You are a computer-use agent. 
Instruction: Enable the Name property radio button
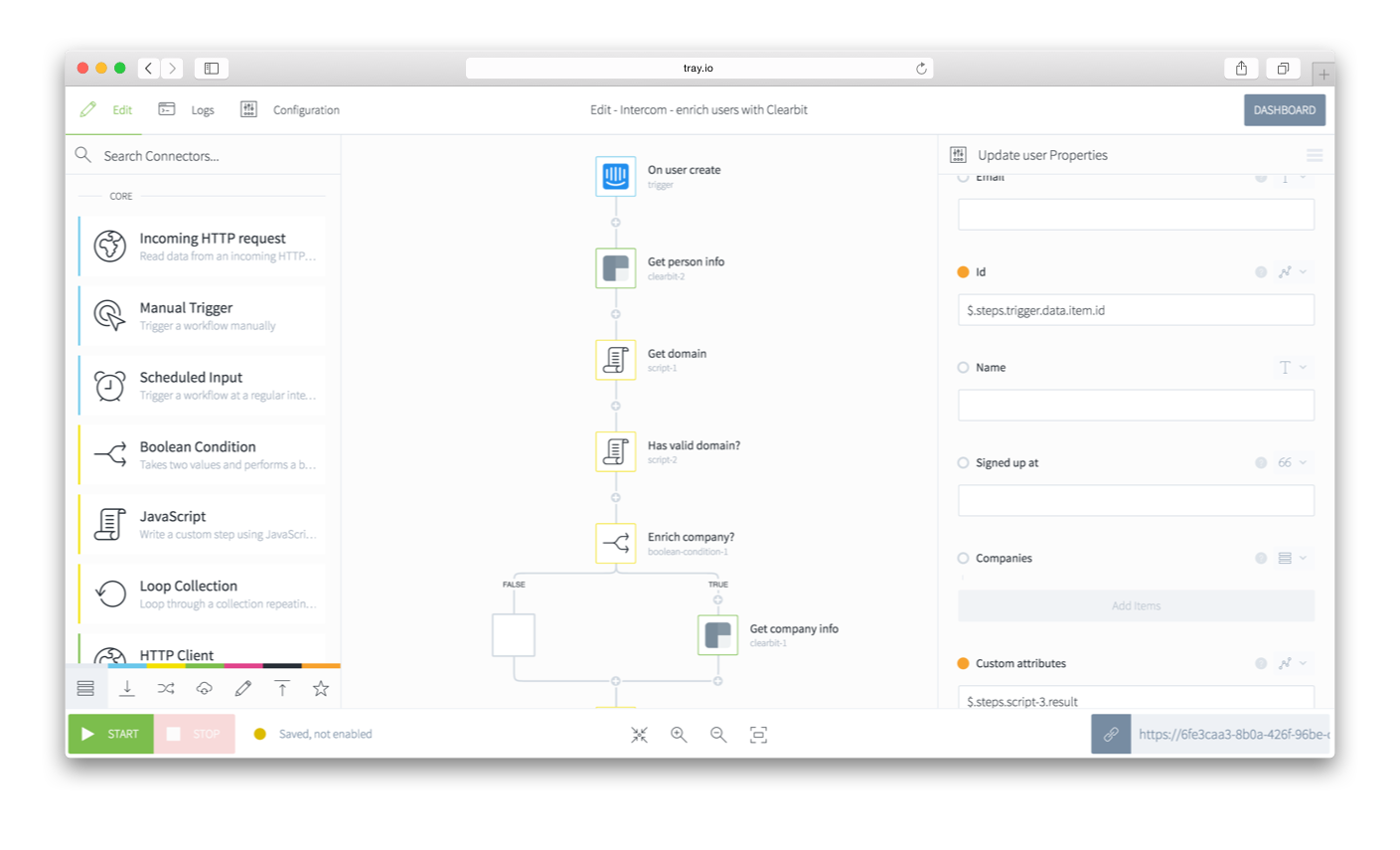963,367
